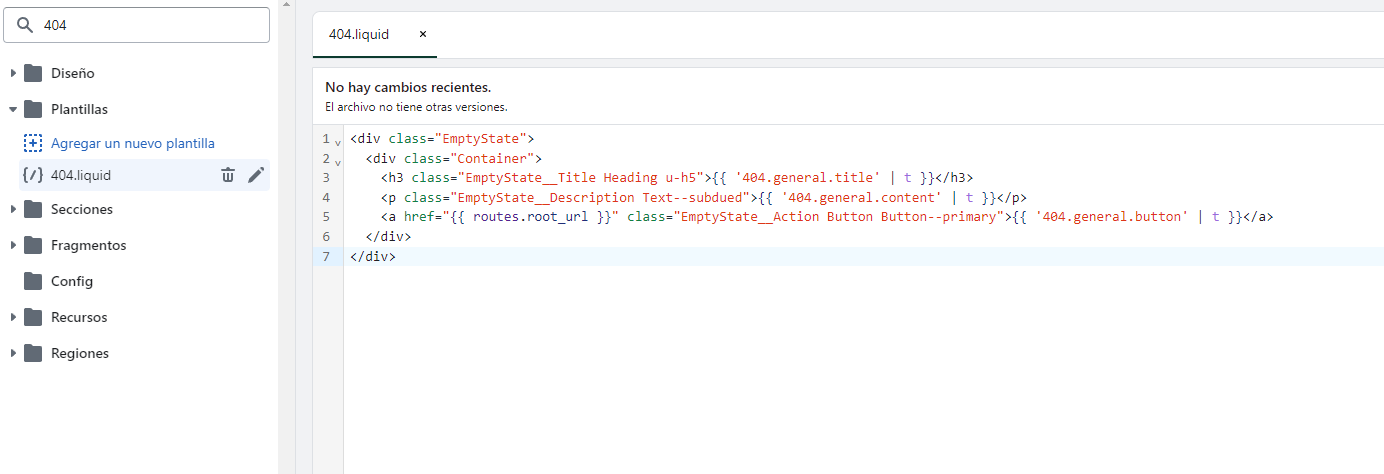The image size is (1384, 474).
Task: Expand the Recursos folder arrow
Action: pyautogui.click(x=13, y=317)
